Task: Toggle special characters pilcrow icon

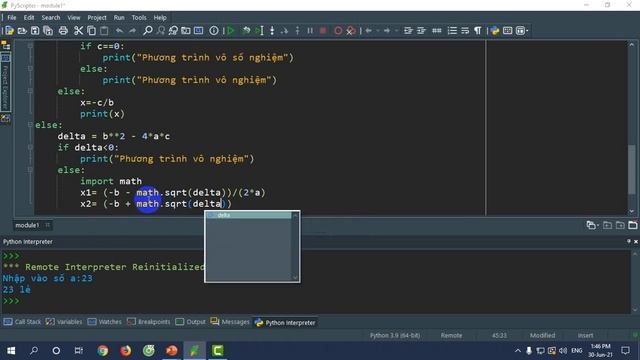Action: (x=478, y=31)
